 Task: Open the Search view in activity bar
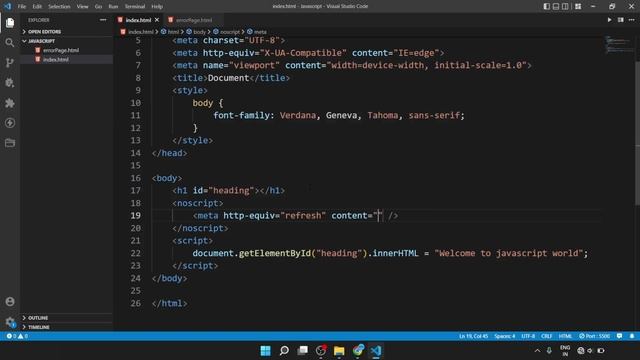(x=10, y=42)
